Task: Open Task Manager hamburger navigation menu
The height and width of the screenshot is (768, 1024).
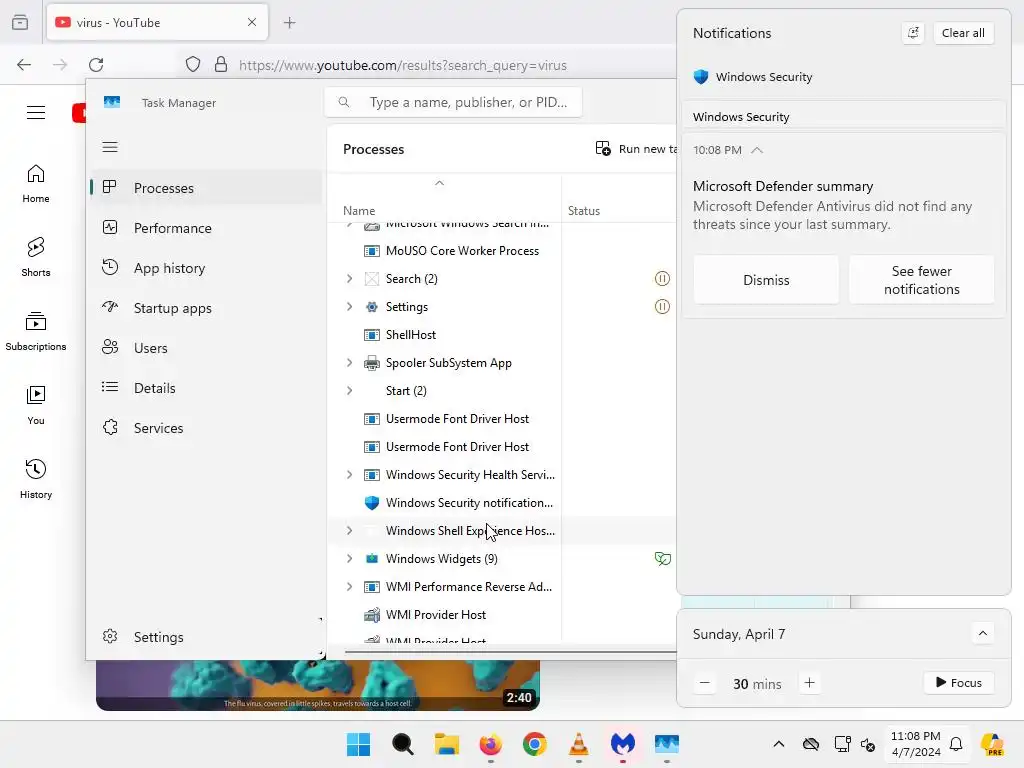Action: click(110, 147)
